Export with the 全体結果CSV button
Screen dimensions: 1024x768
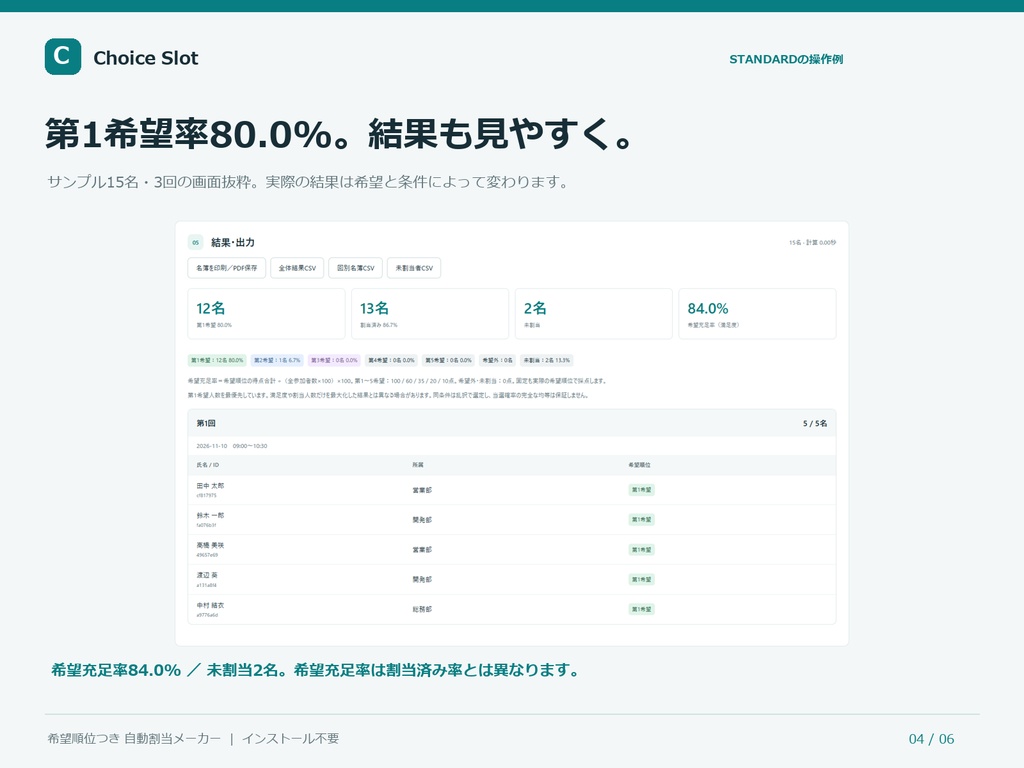click(297, 268)
